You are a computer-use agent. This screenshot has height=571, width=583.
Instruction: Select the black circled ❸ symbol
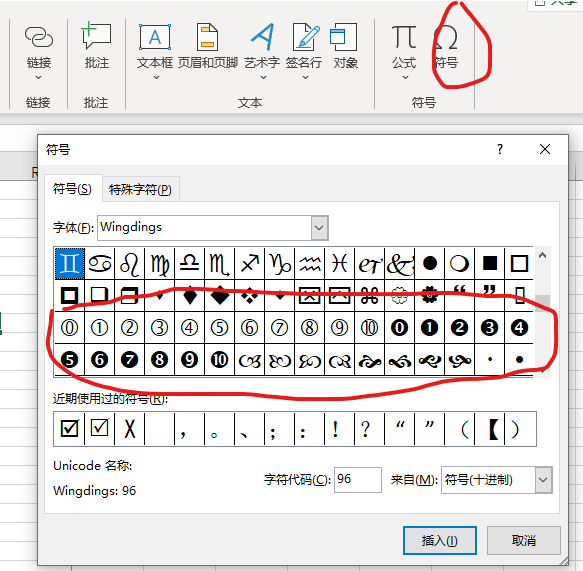(x=489, y=328)
